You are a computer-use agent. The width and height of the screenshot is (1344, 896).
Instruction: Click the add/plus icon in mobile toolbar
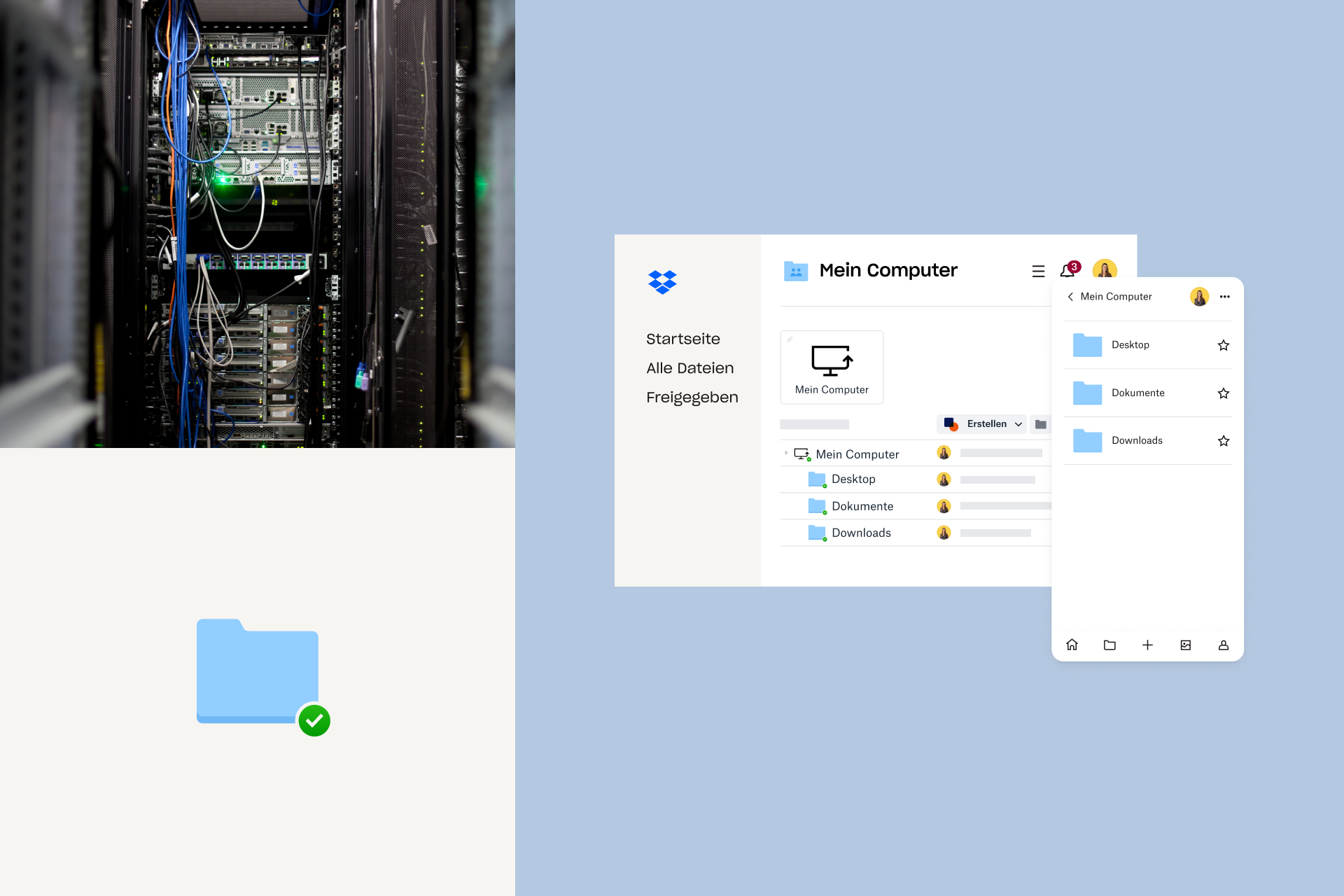(1148, 644)
